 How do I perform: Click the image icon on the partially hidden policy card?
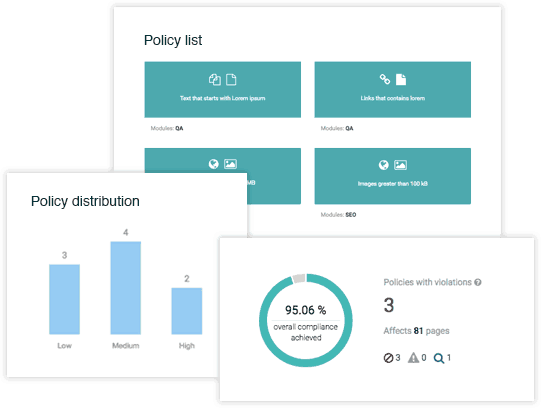(x=230, y=164)
